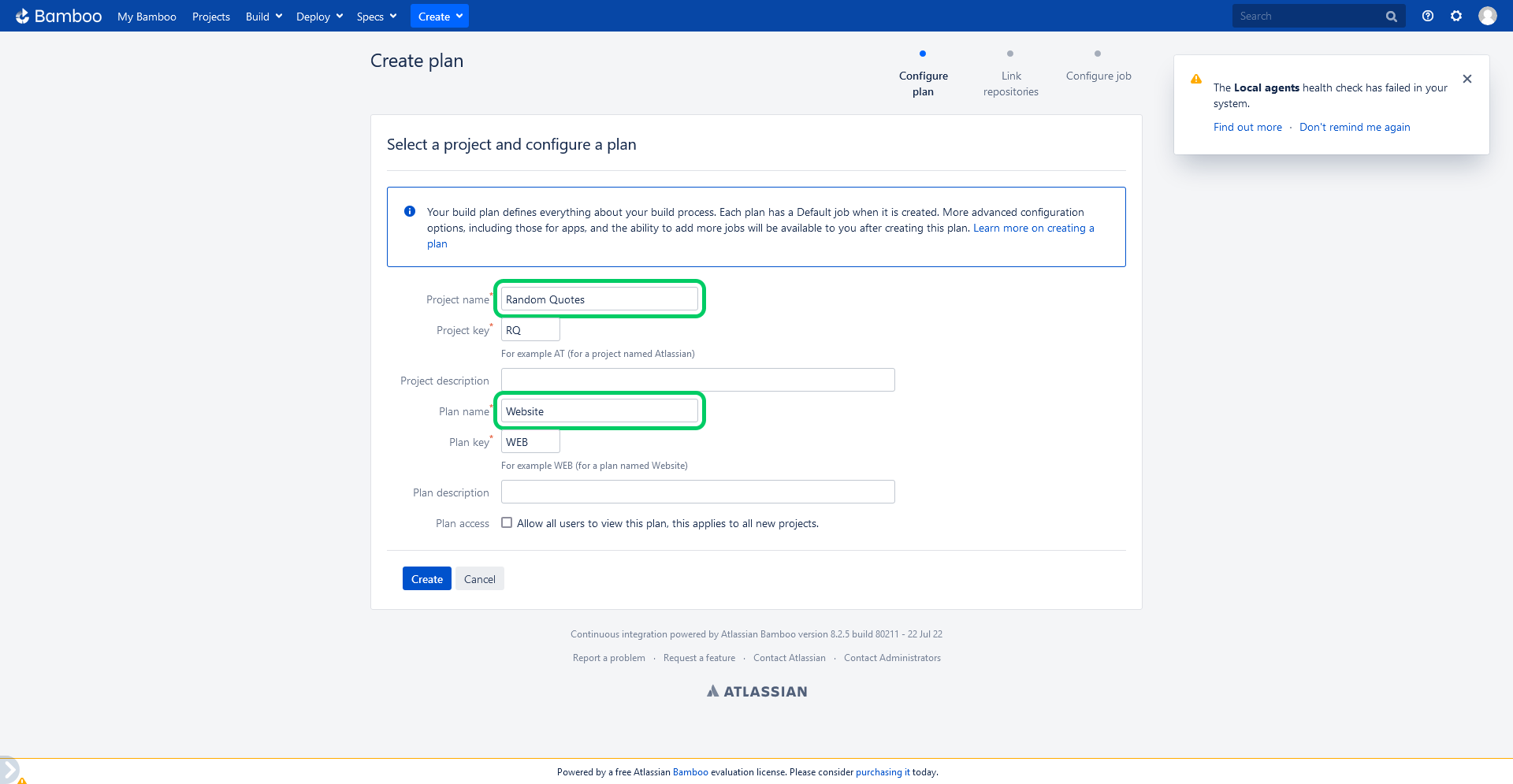The image size is (1513, 784).
Task: Click the Bamboo logo
Action: click(x=59, y=16)
